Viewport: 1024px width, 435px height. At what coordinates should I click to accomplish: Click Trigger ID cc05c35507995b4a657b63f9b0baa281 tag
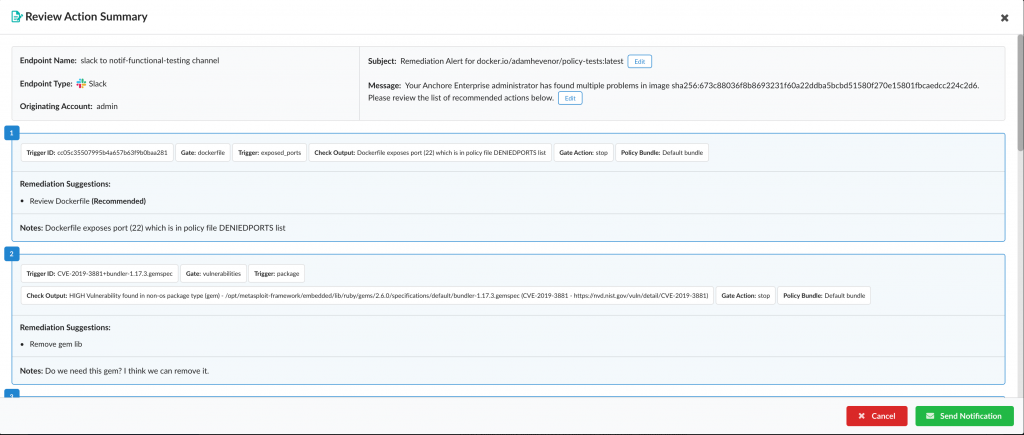coord(97,153)
